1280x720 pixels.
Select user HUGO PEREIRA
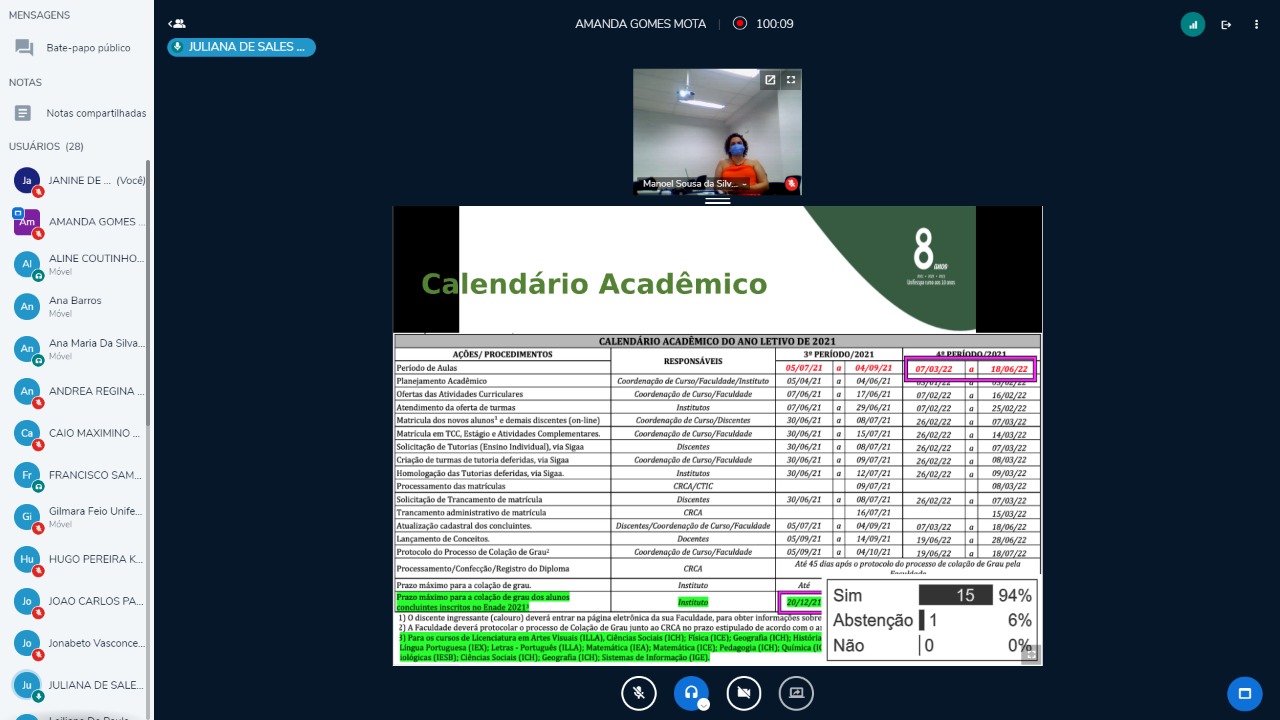(x=78, y=559)
